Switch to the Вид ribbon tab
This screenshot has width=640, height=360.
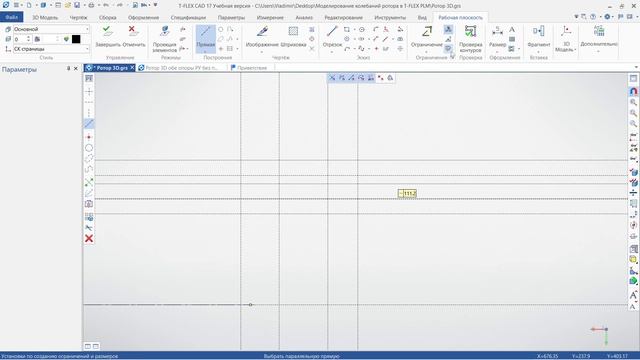[422, 18]
